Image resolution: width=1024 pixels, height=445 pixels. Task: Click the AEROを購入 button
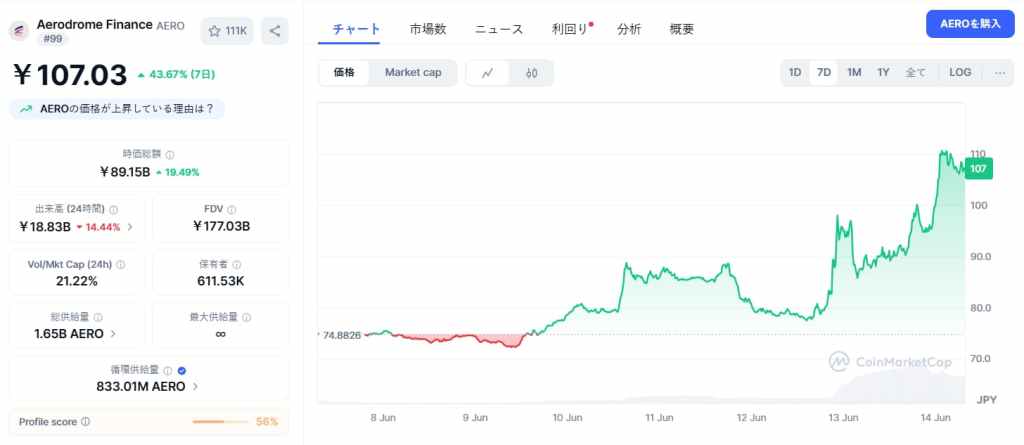970,24
